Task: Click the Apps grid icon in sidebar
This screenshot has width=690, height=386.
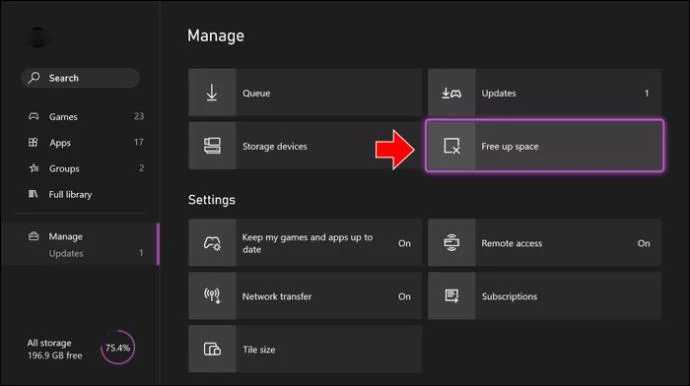Action: click(x=33, y=142)
